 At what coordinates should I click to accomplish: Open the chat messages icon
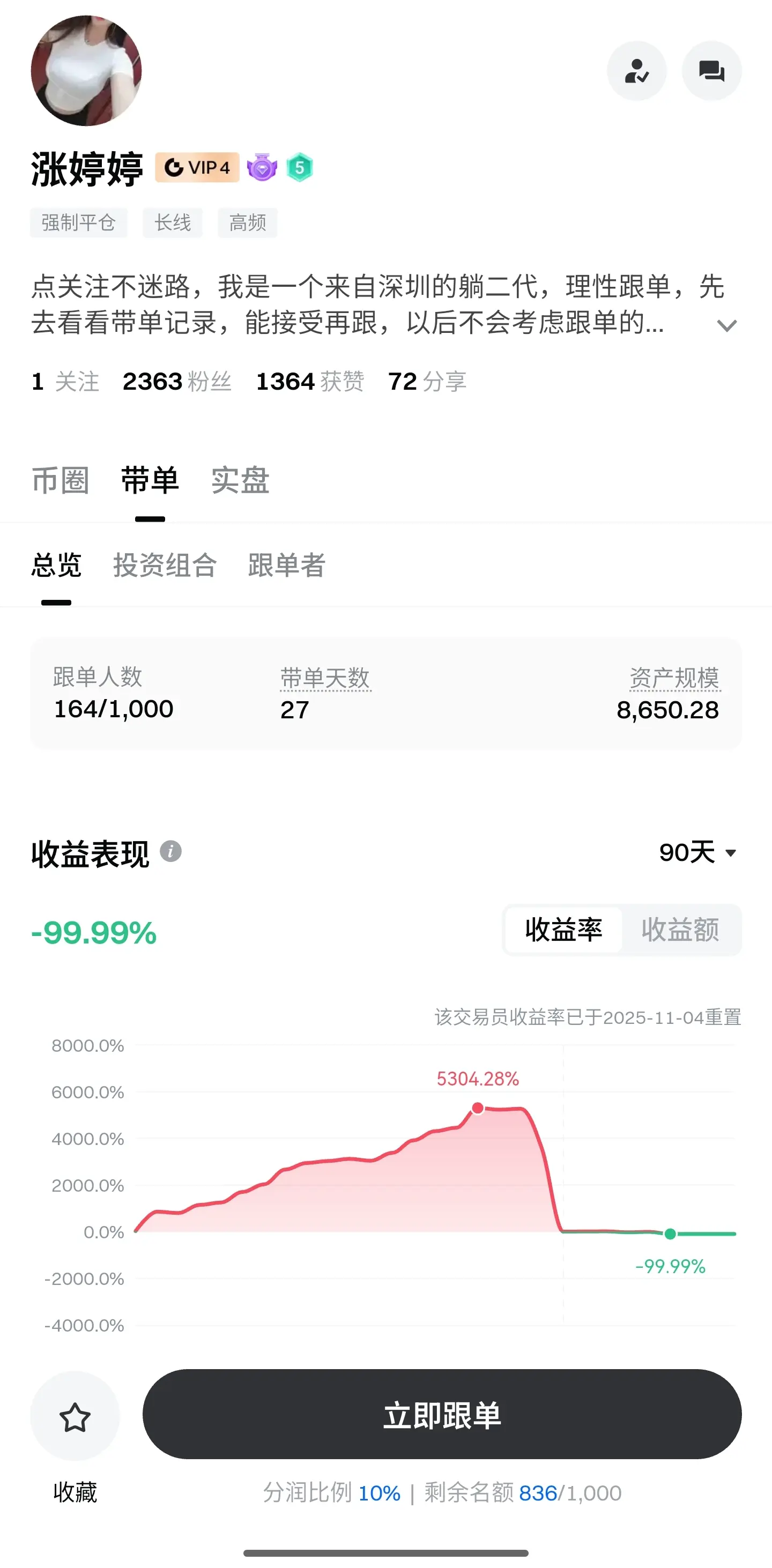point(711,71)
